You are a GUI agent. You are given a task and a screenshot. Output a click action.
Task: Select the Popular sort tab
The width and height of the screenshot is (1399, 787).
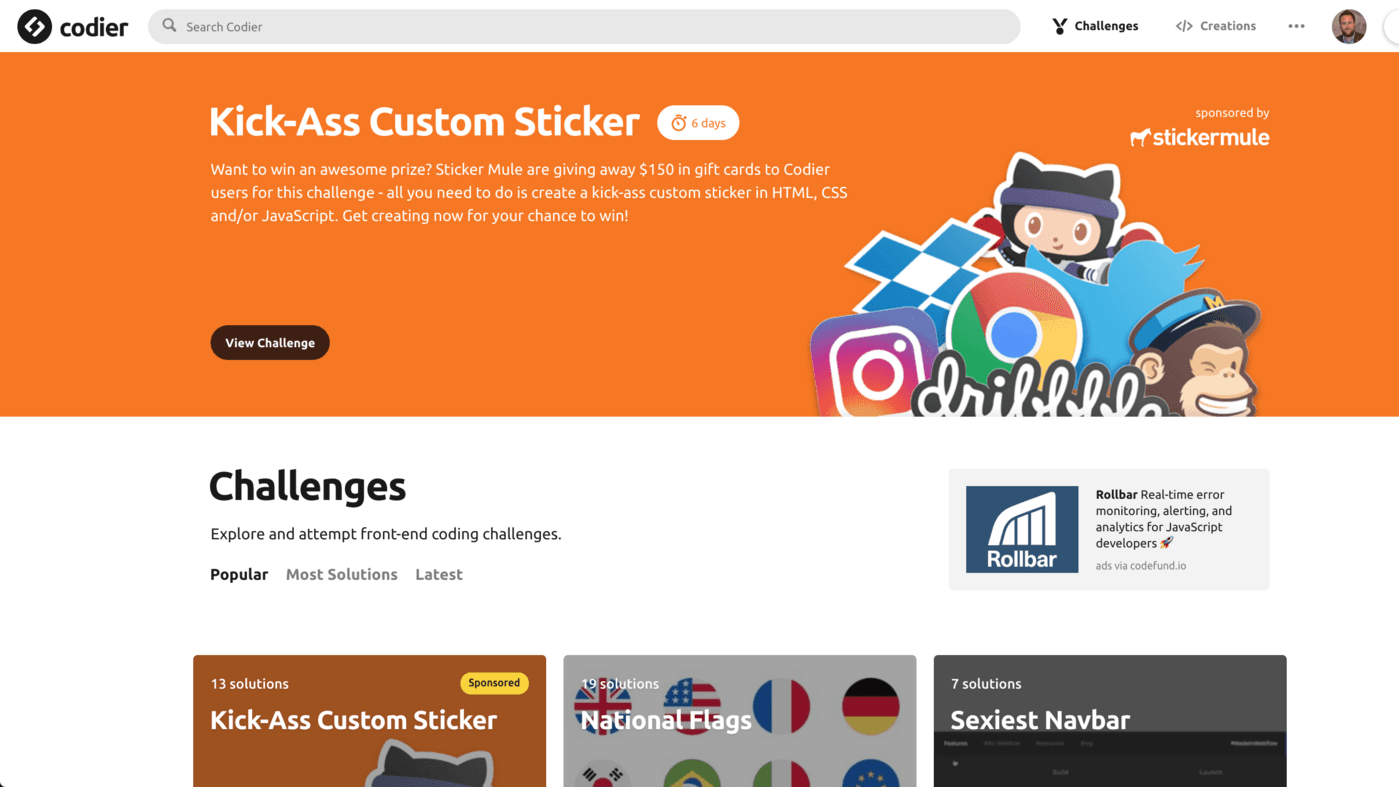tap(239, 574)
